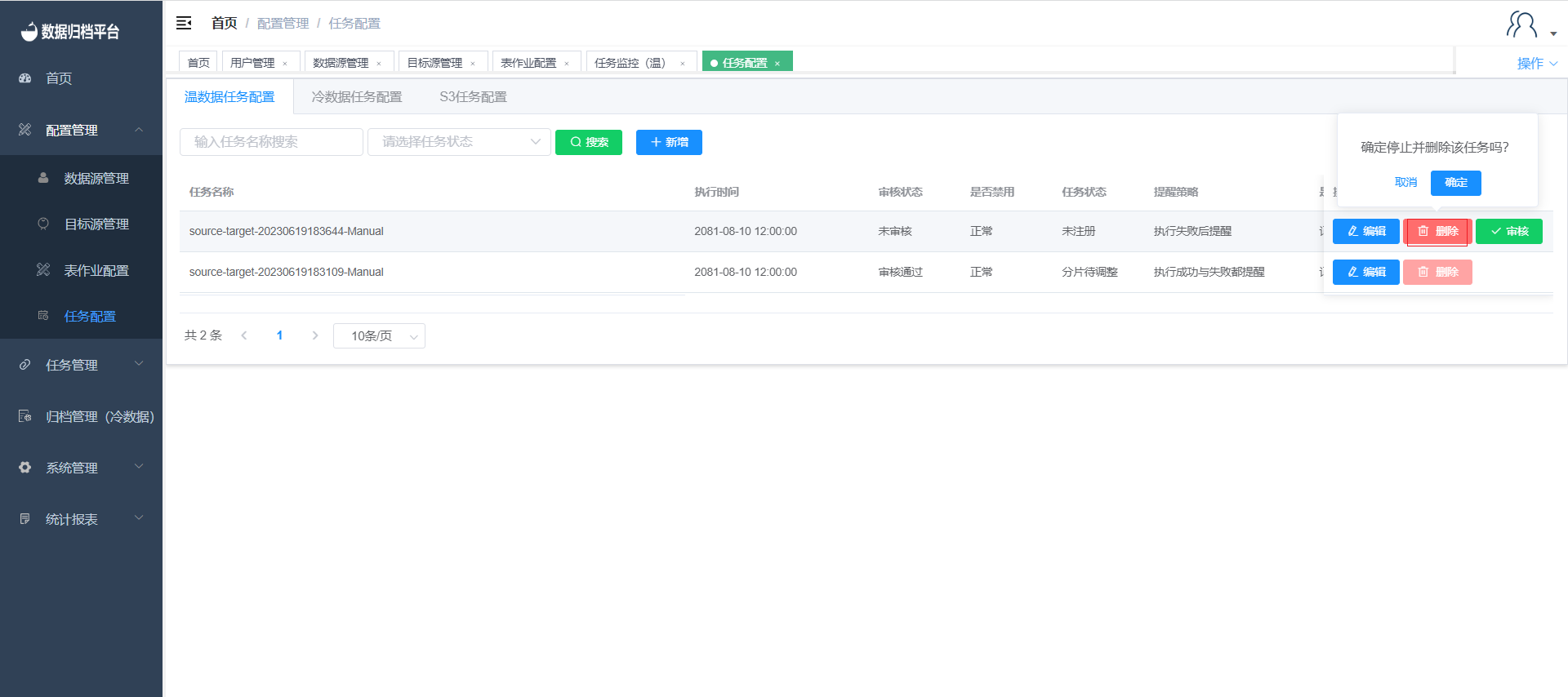Close the 表作业配置 tab

click(567, 64)
